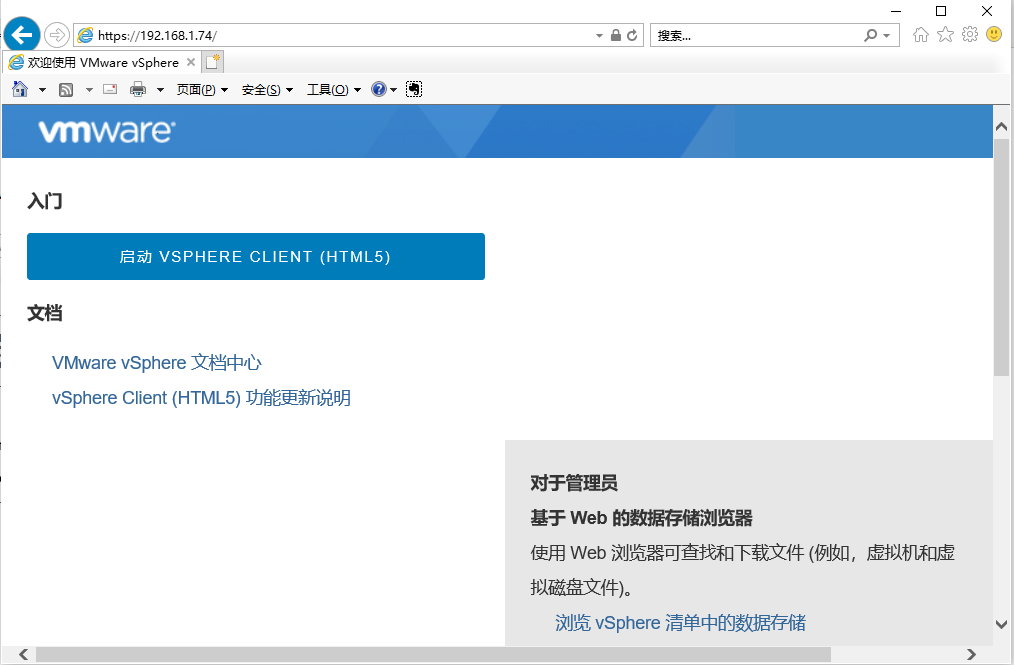Print the page with the printer icon
Screen dimensions: 1014x665
138,89
